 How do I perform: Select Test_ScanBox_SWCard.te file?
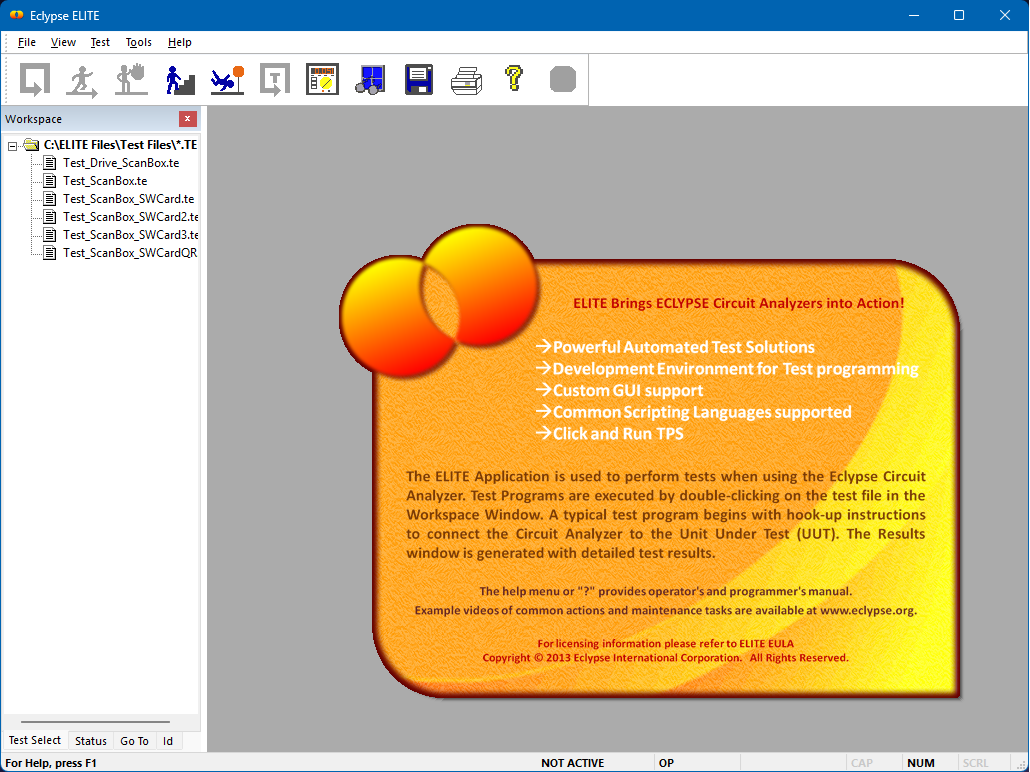(x=129, y=198)
